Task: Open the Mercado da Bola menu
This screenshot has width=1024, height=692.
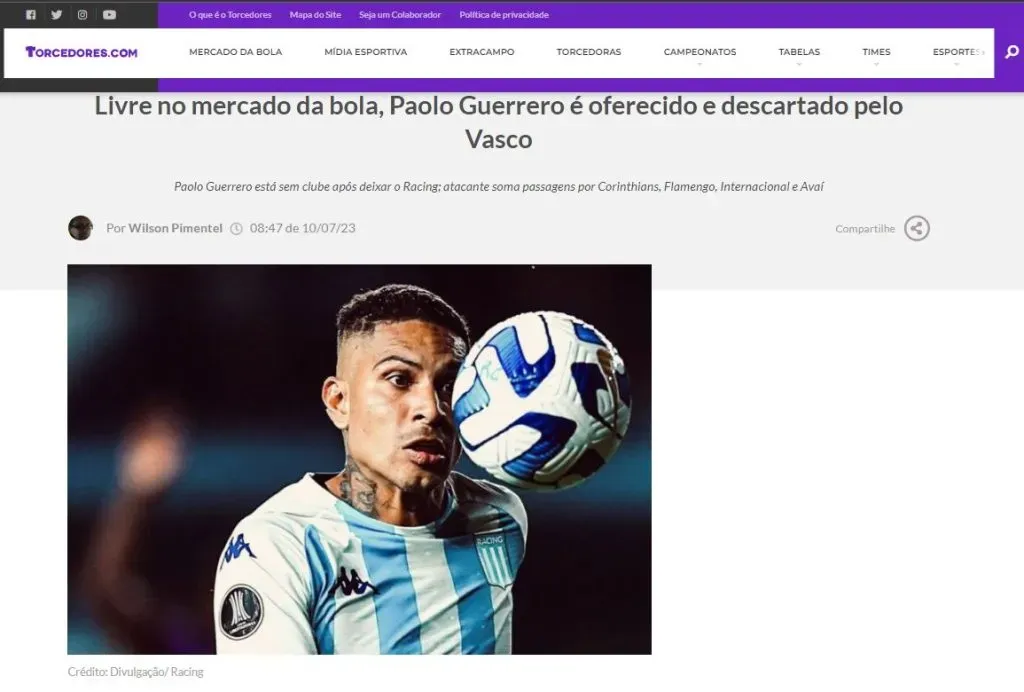Action: tap(236, 52)
